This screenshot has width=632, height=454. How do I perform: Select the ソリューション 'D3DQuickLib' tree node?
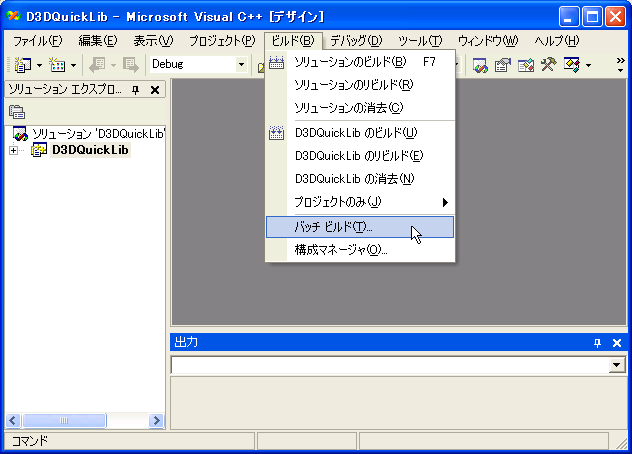click(x=95, y=133)
